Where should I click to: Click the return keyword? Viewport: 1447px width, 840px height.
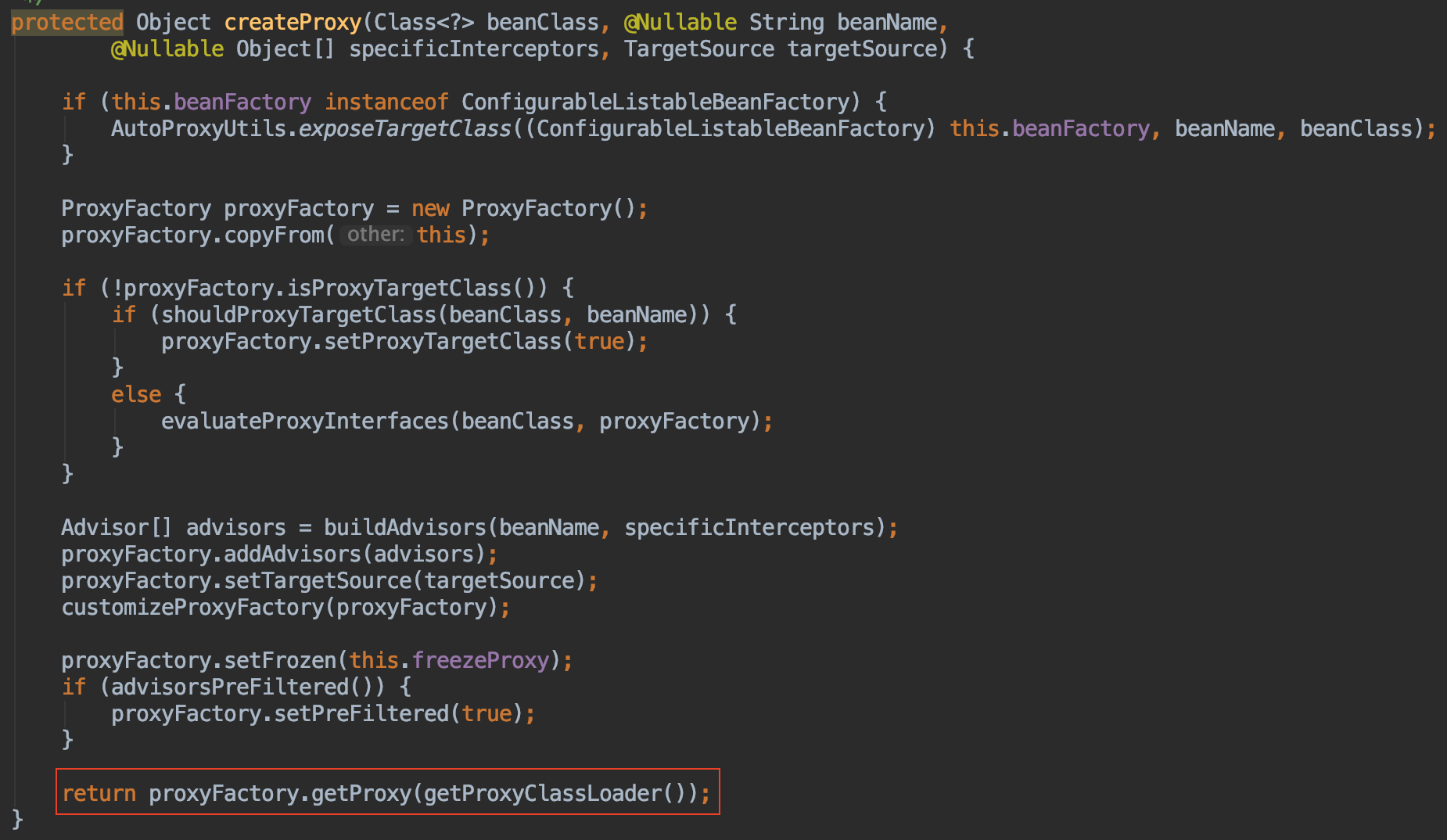[99, 794]
